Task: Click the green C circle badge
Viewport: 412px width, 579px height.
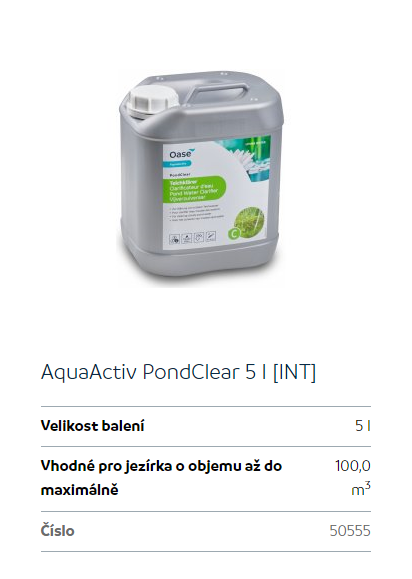Action: (x=233, y=234)
